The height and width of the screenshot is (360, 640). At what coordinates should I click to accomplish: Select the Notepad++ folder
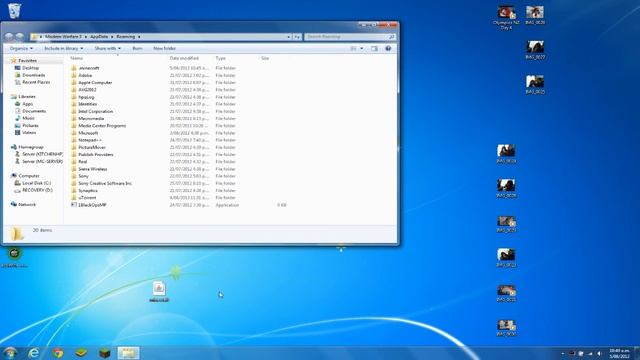90,140
